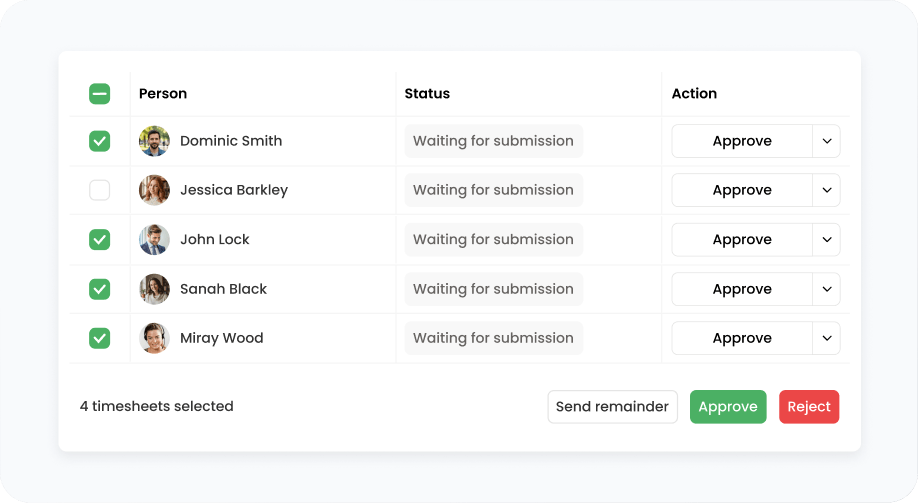Click Dominic Smith's Waiting for submission status
The image size is (918, 503).
[x=494, y=141]
